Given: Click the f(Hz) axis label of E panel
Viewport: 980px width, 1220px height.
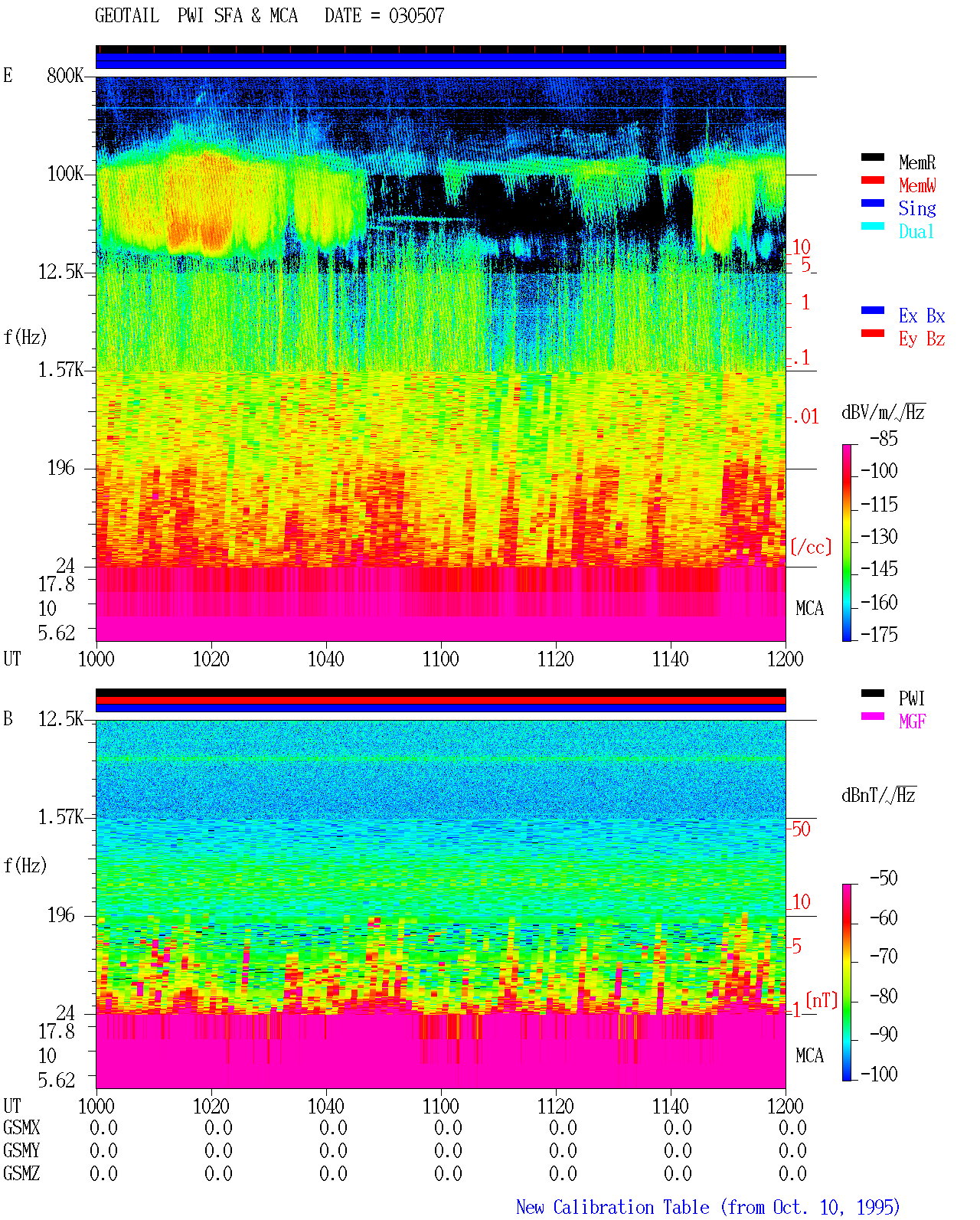Looking at the screenshot, I should click(25, 337).
